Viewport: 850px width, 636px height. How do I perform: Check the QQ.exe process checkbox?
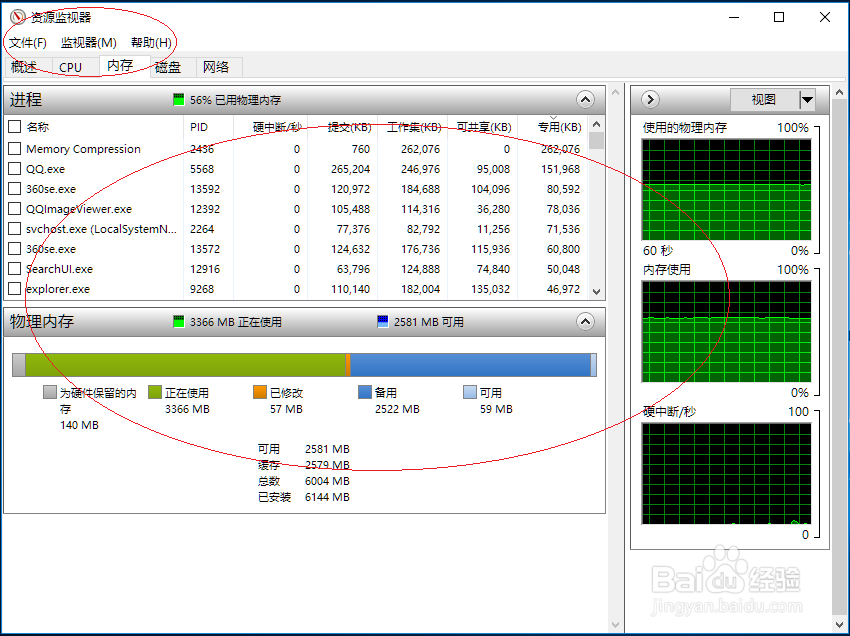click(x=14, y=168)
